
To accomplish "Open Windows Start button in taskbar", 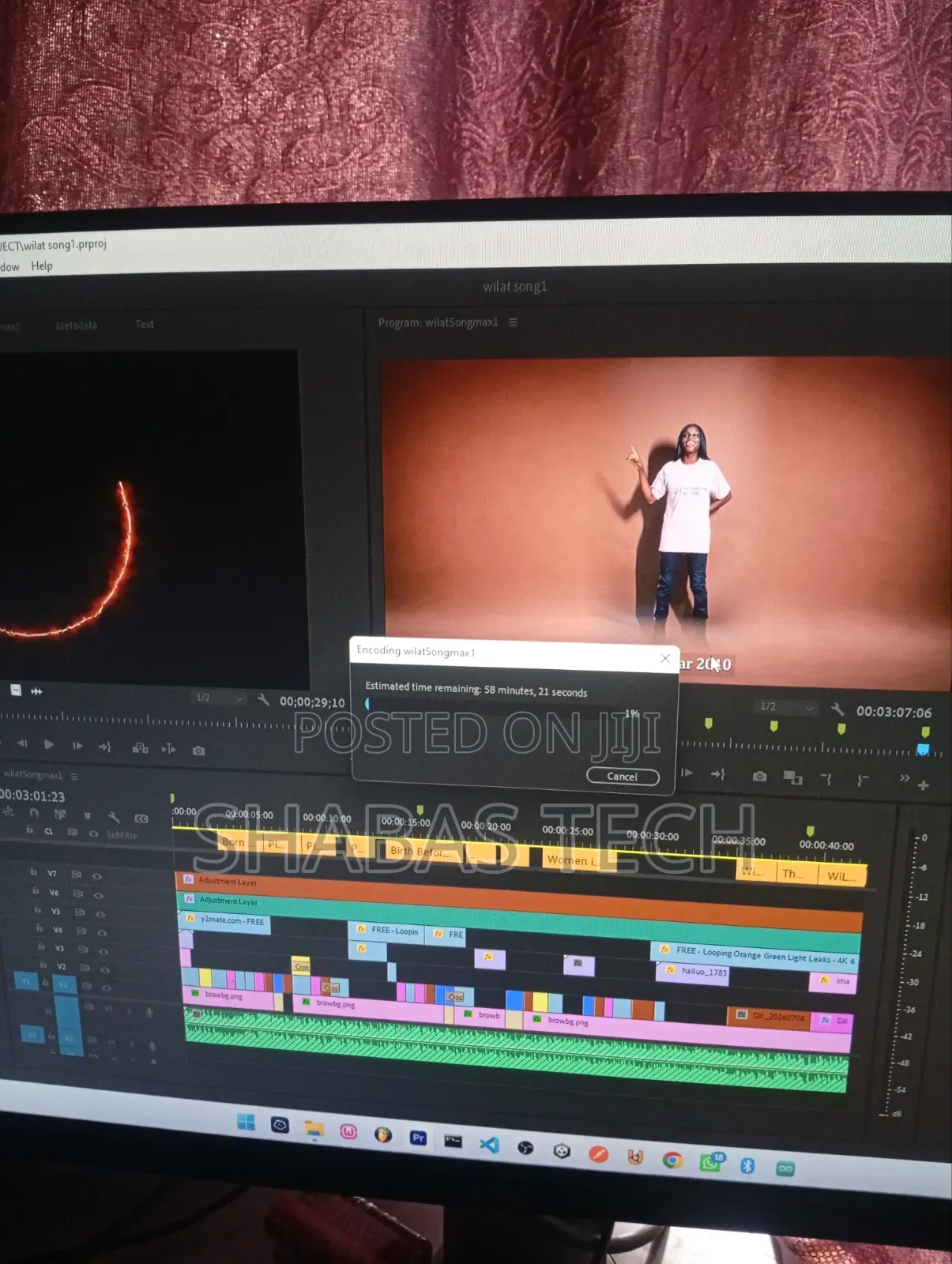I will tap(246, 1123).
